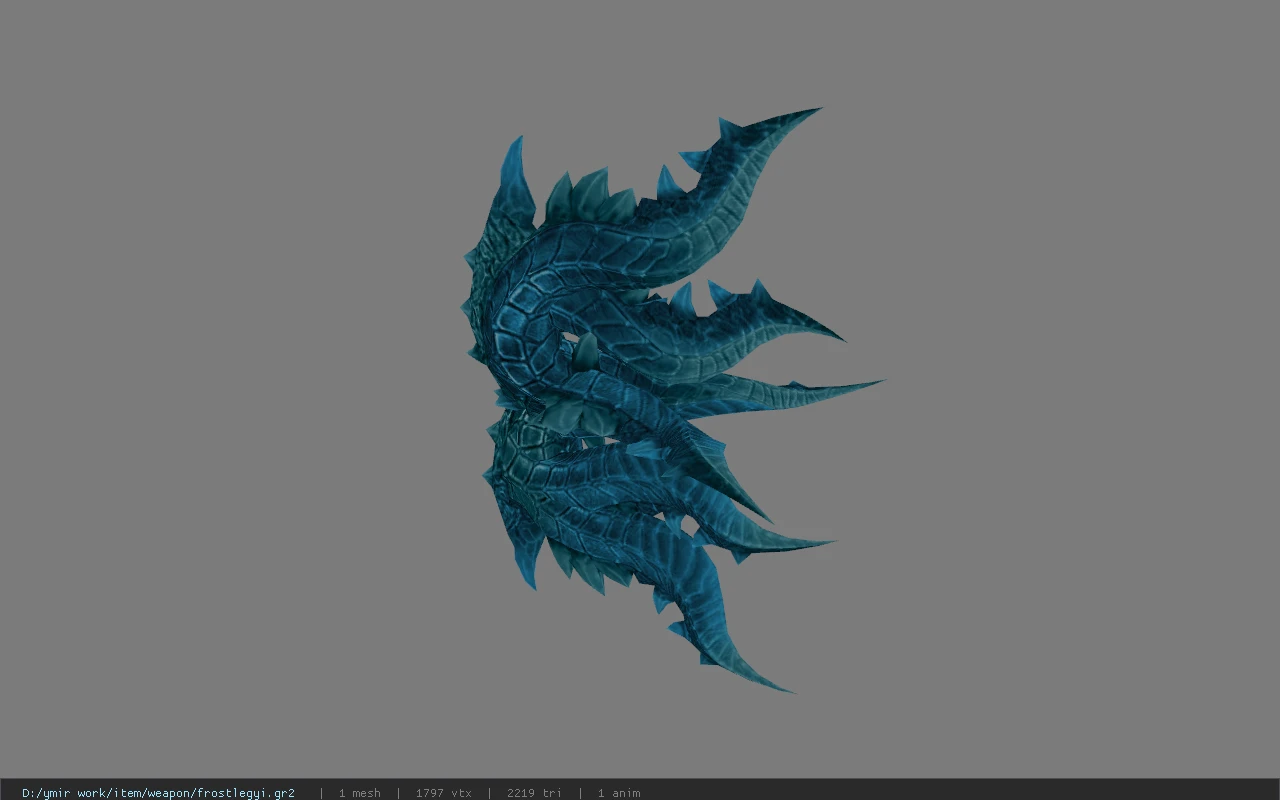The width and height of the screenshot is (1280, 800).
Task: Click the "1797 vtx" vertex count
Action: tap(443, 793)
